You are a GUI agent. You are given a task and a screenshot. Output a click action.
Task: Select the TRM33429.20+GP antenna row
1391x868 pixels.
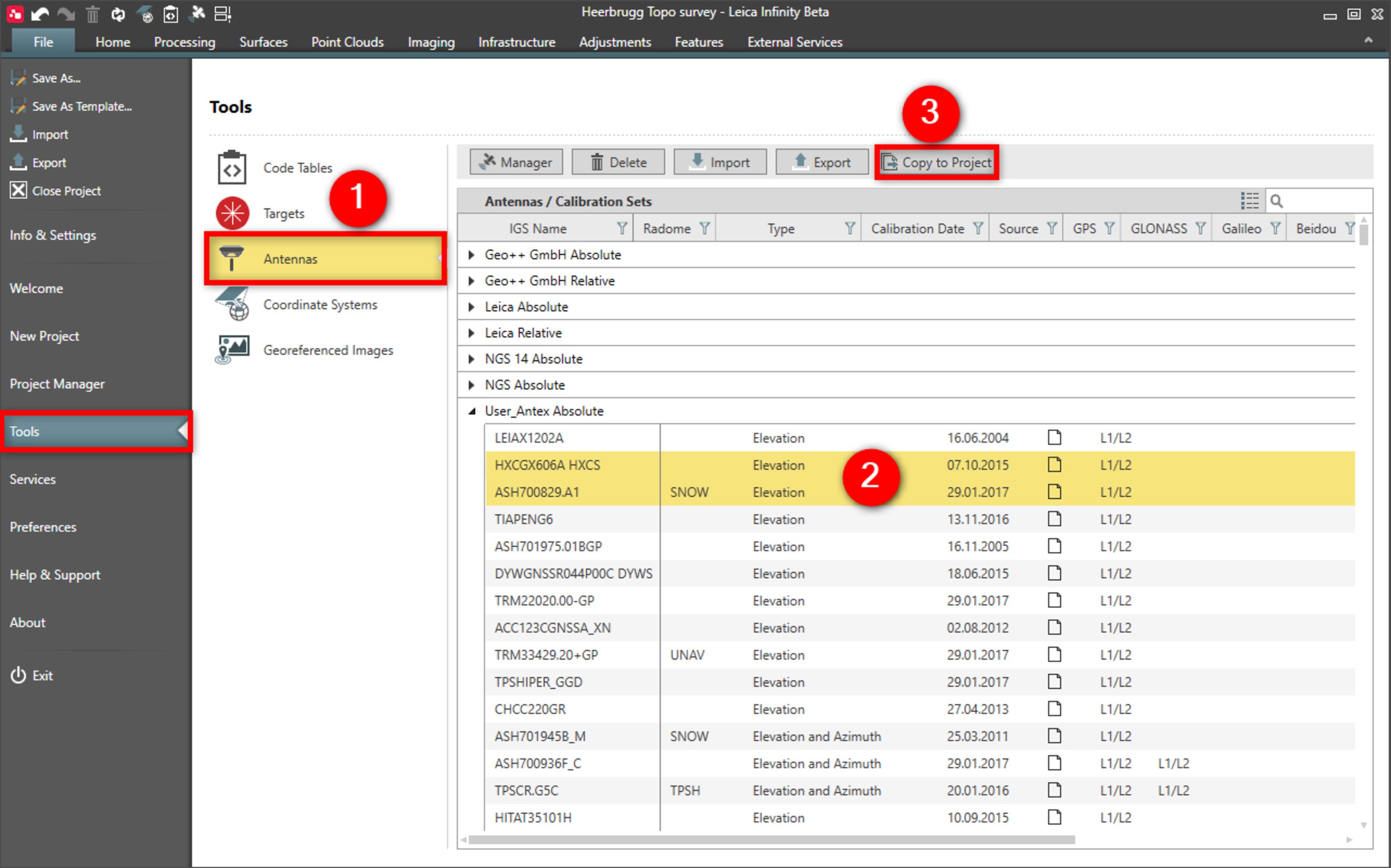point(920,655)
